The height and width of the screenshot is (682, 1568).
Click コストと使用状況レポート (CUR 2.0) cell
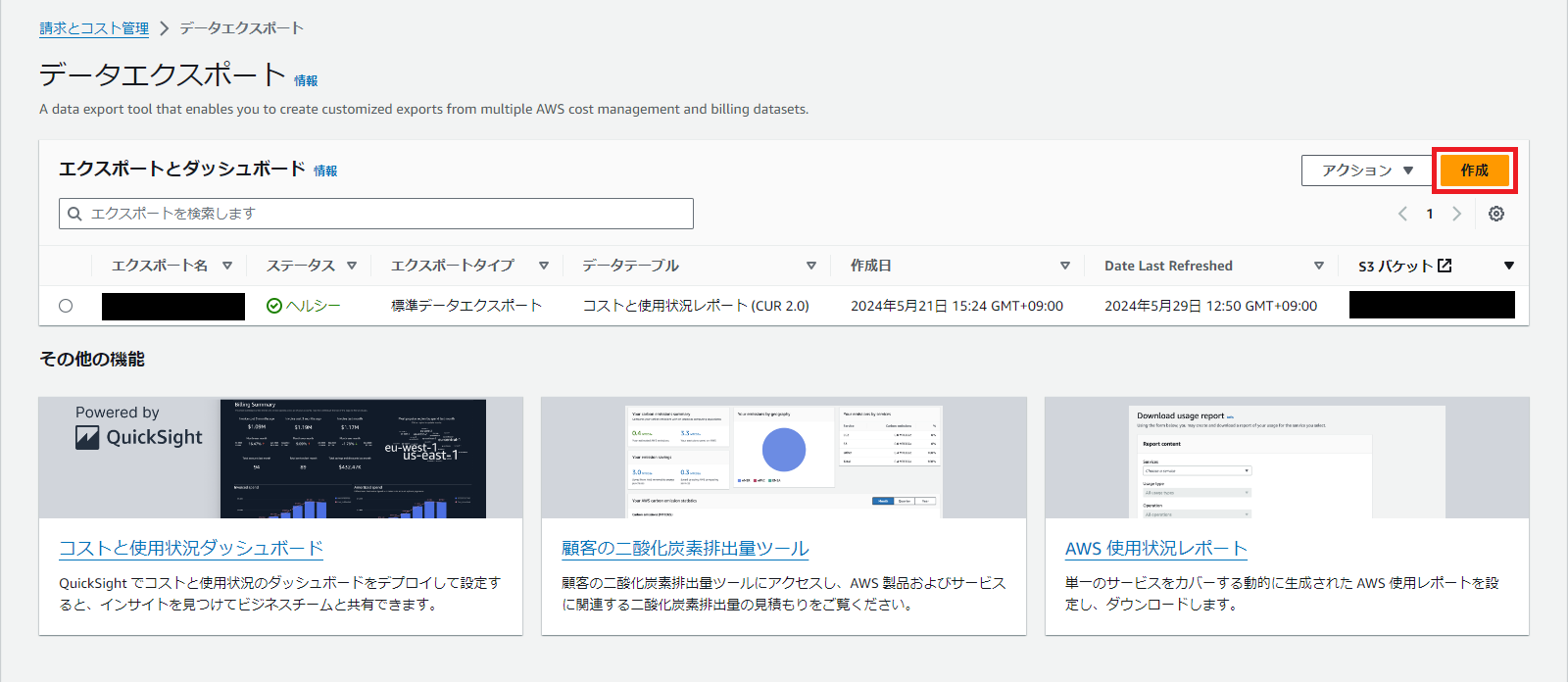tap(696, 306)
